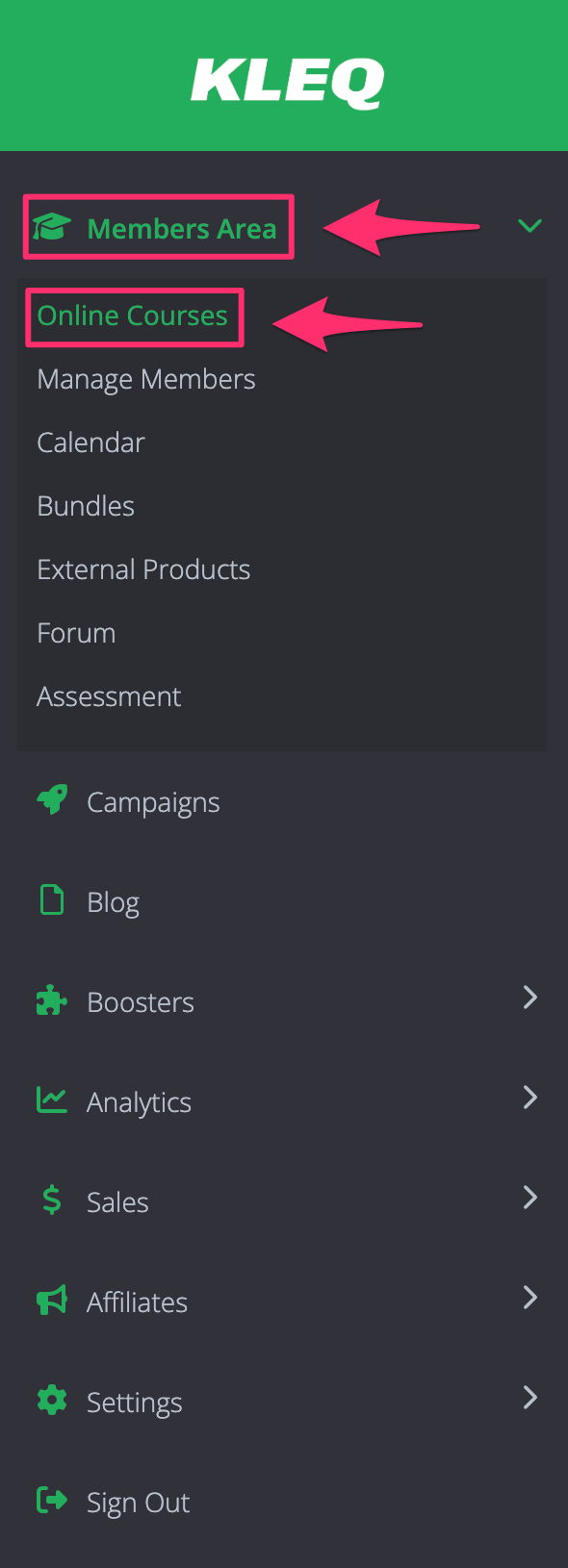Collapse the Members Area chevron
The width and height of the screenshot is (568, 1568).
coord(529,227)
